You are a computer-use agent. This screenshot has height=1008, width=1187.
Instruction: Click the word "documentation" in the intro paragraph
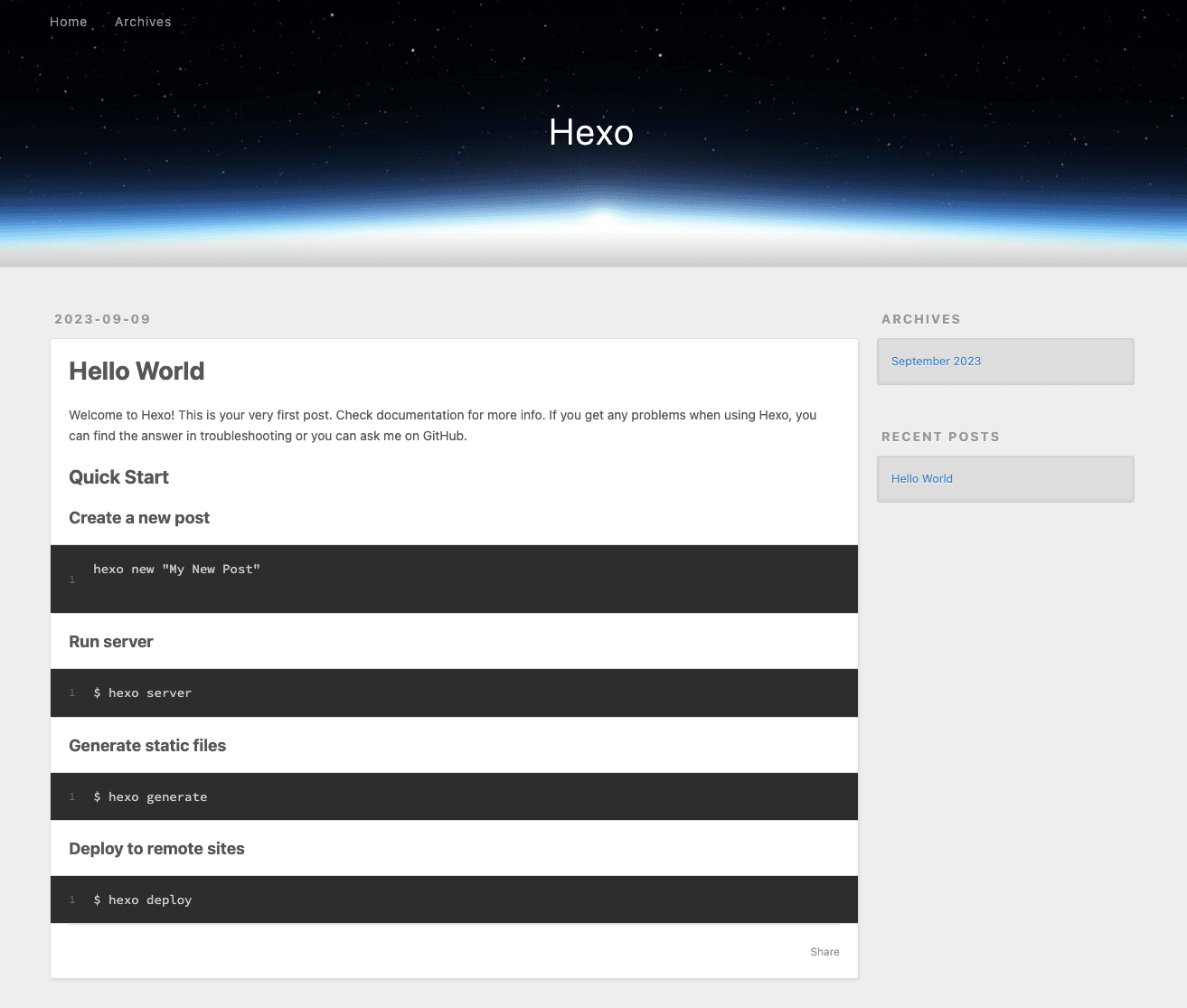(x=419, y=416)
